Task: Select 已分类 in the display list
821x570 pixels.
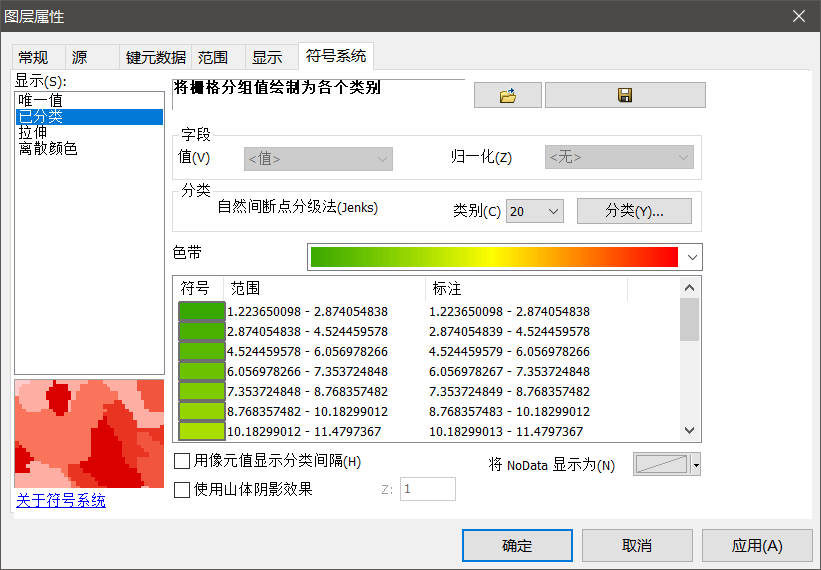Action: [x=89, y=117]
